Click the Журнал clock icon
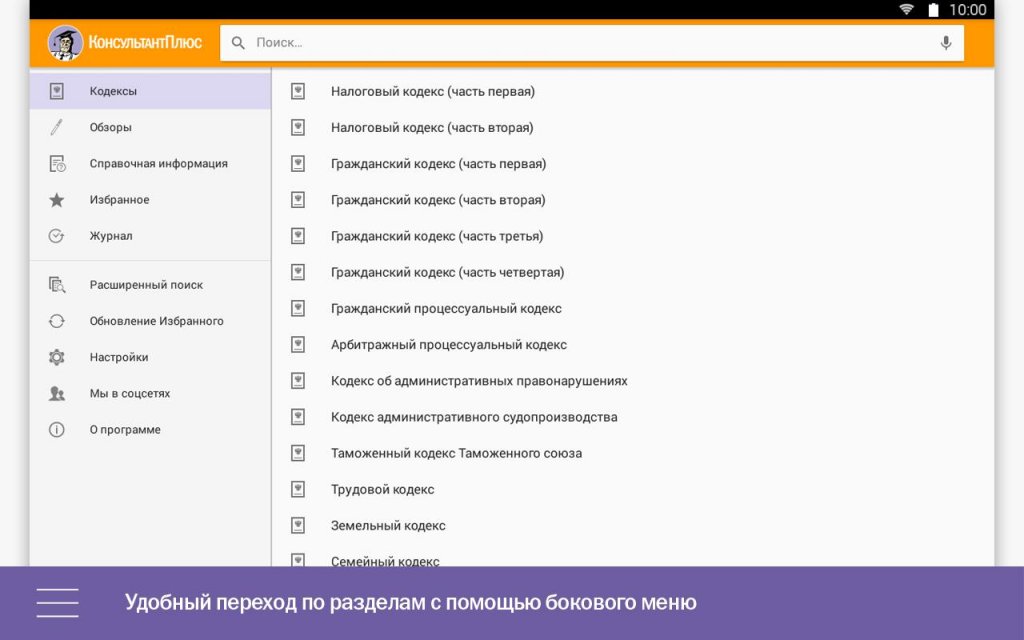 pyautogui.click(x=57, y=236)
